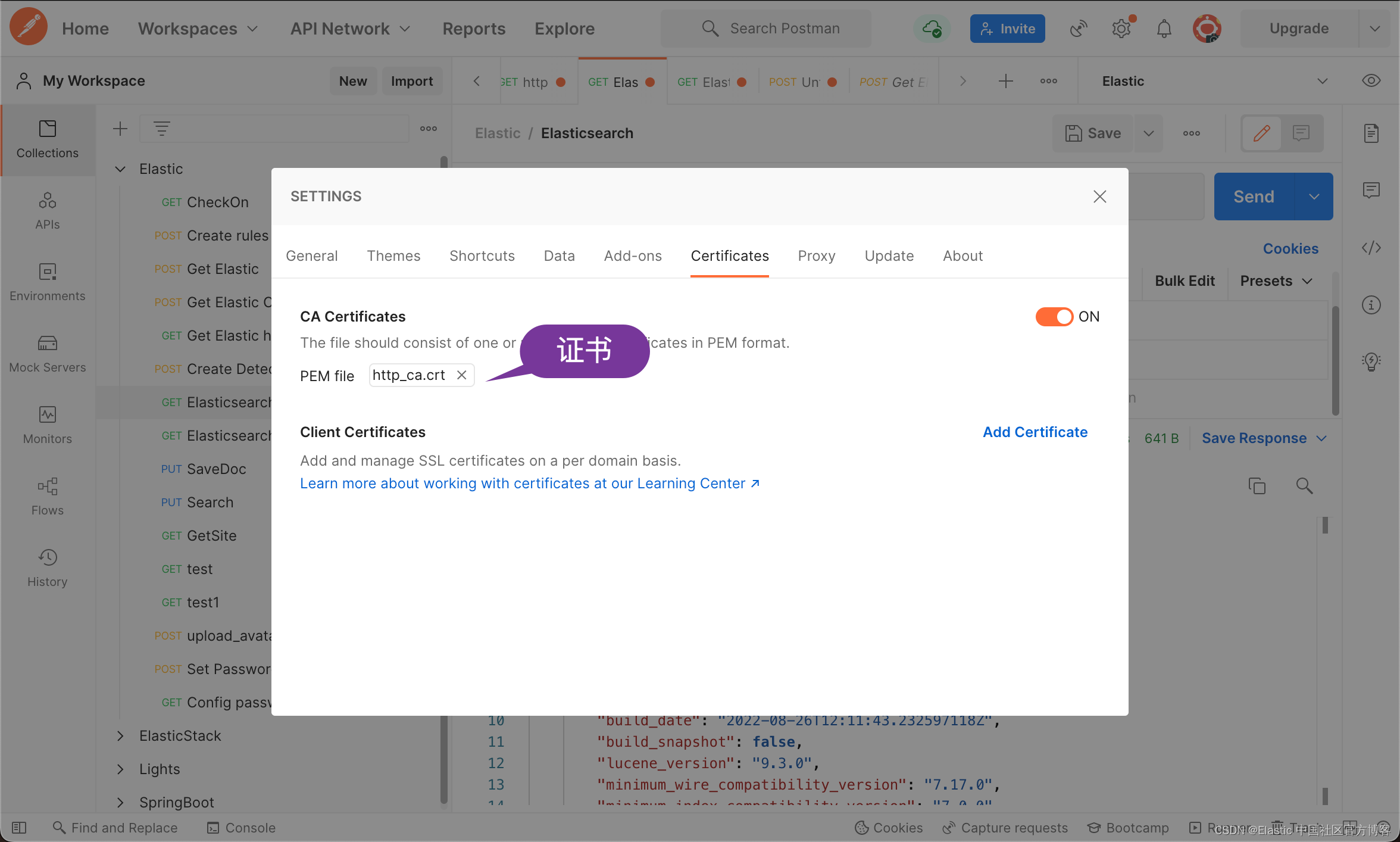Toggle the CA Certificates ON switch
The width and height of the screenshot is (1400, 842).
coord(1054,316)
